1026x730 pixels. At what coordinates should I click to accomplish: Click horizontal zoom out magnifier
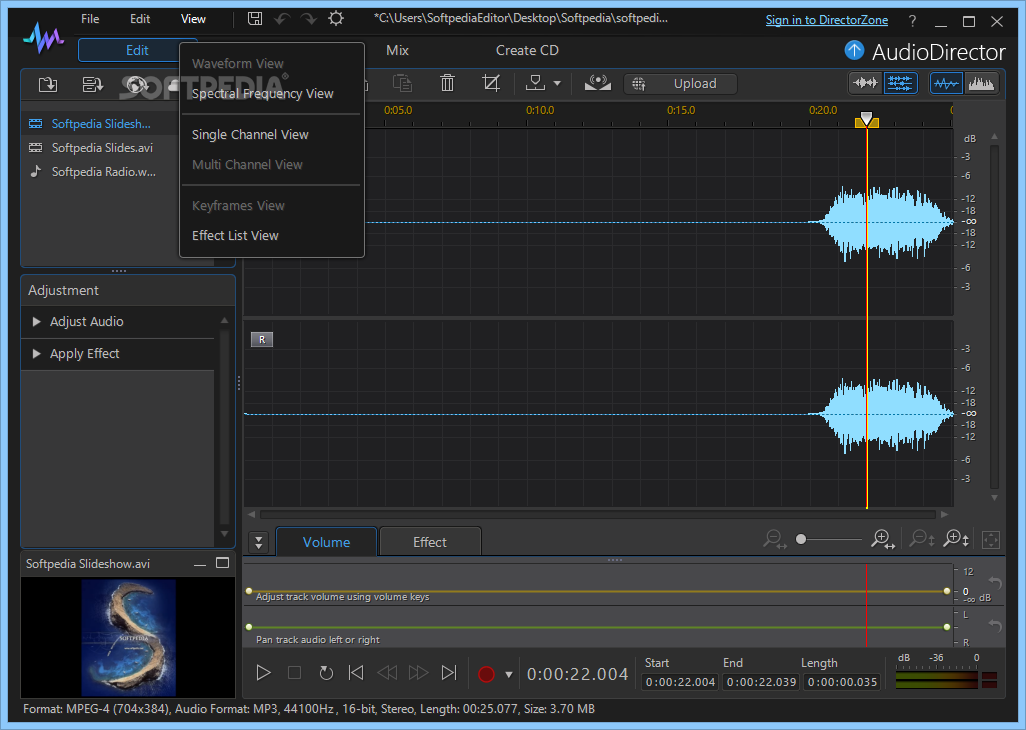[x=775, y=540]
